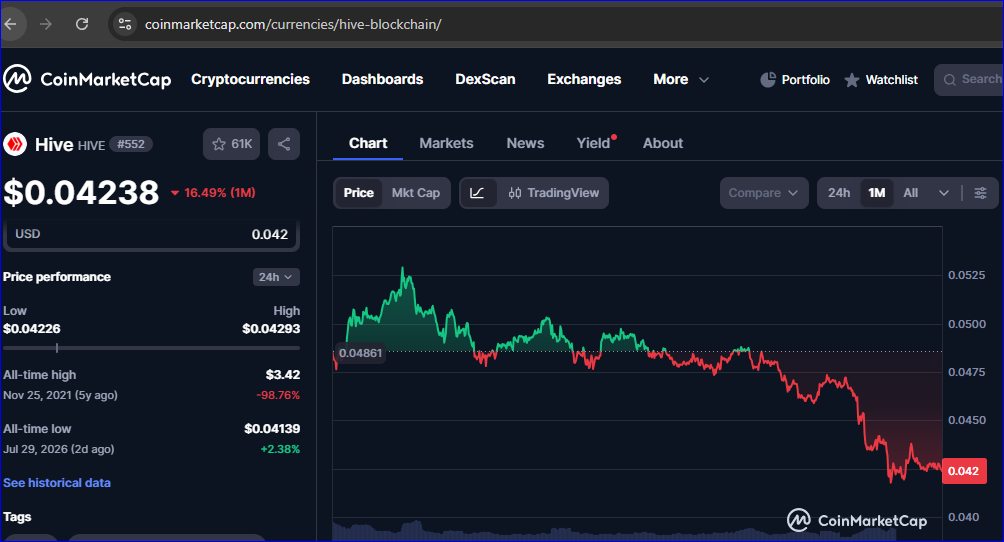Open the Price performance 24h dropdown
The height and width of the screenshot is (542, 1004).
276,277
